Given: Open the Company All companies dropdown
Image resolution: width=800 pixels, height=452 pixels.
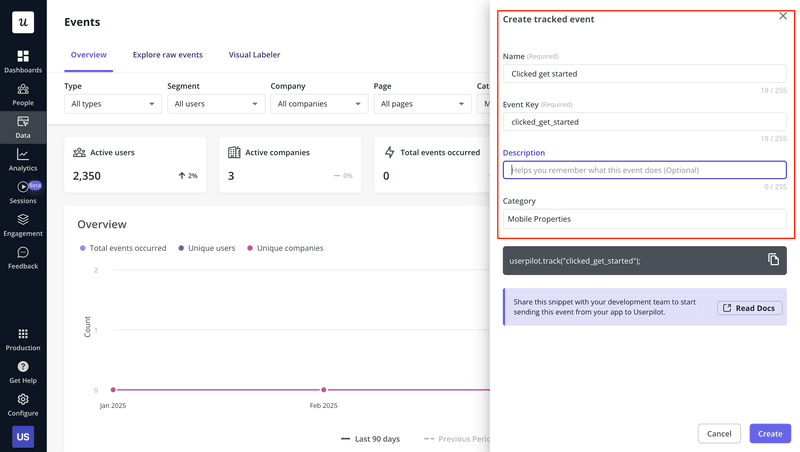Looking at the screenshot, I should tap(319, 104).
